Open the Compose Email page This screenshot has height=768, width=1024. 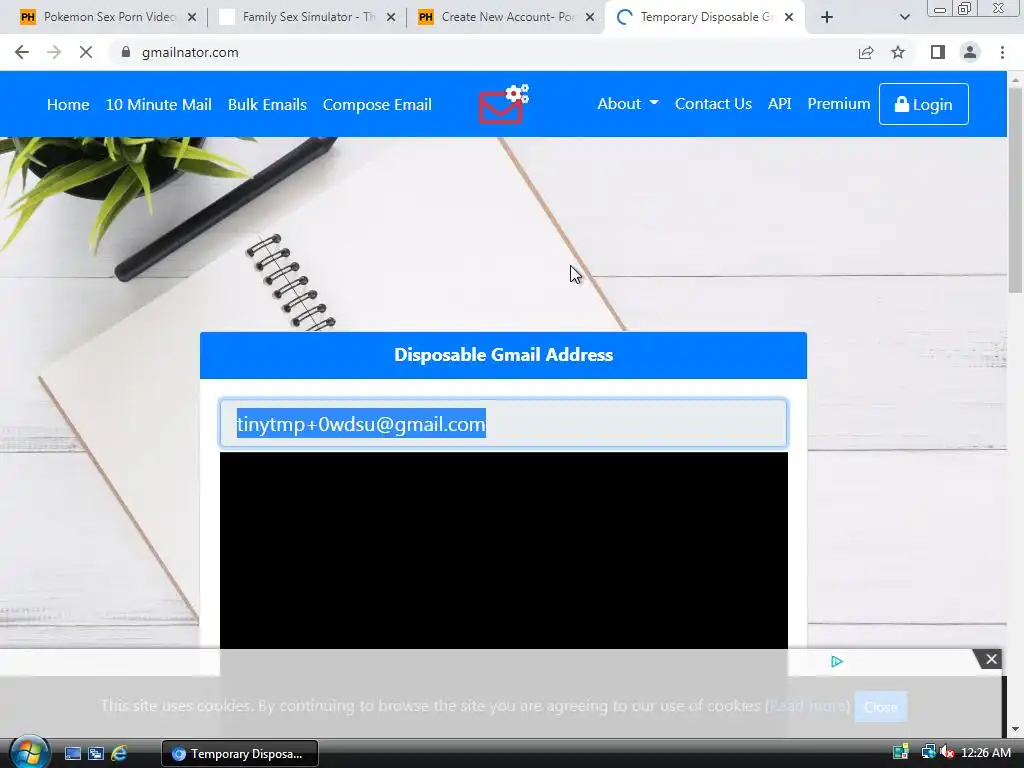coord(377,104)
